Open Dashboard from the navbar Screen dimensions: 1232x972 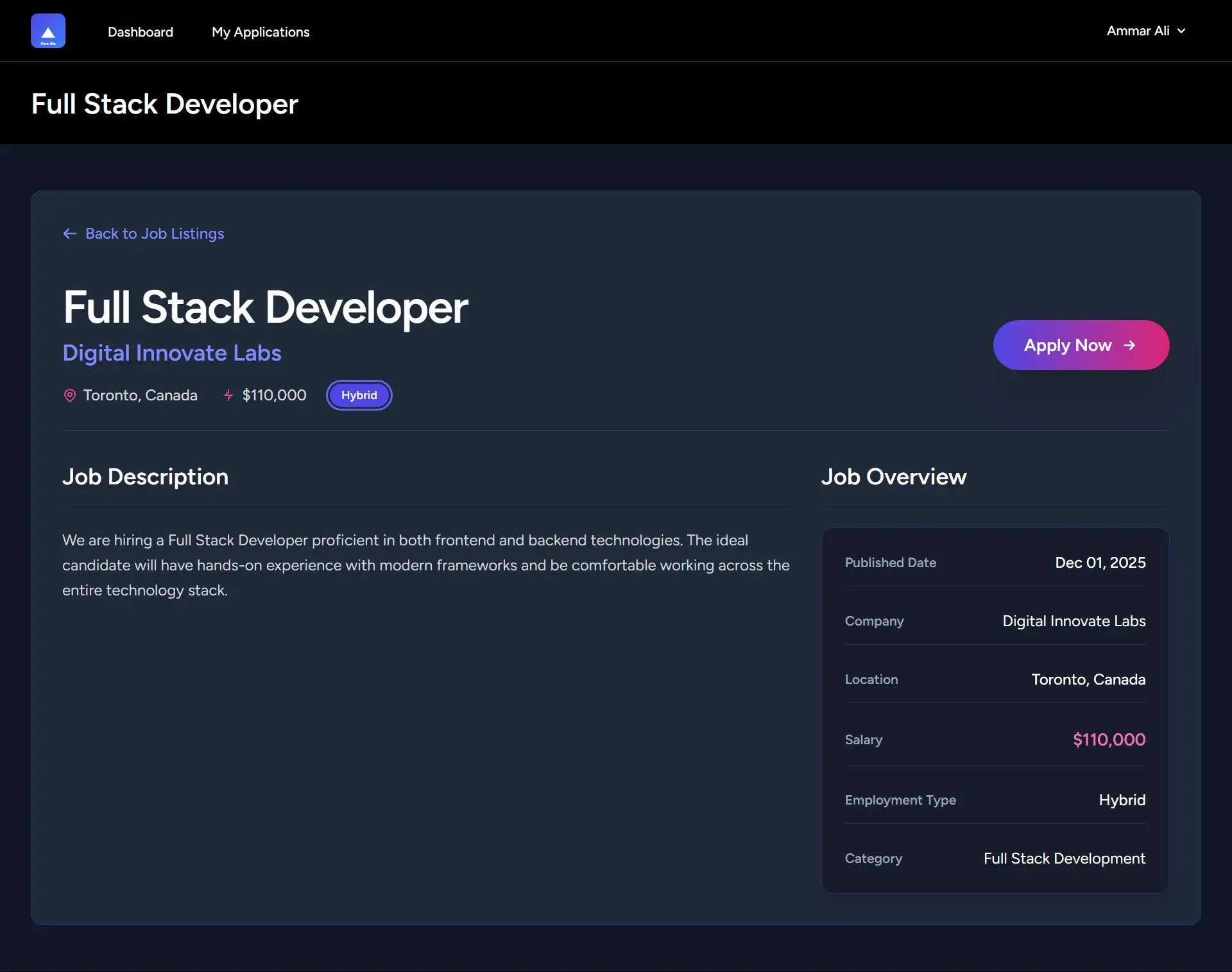pyautogui.click(x=141, y=32)
